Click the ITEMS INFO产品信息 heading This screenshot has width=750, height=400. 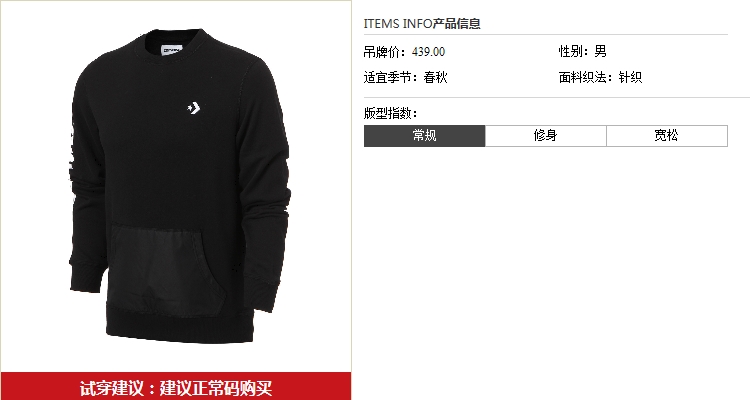pyautogui.click(x=422, y=23)
